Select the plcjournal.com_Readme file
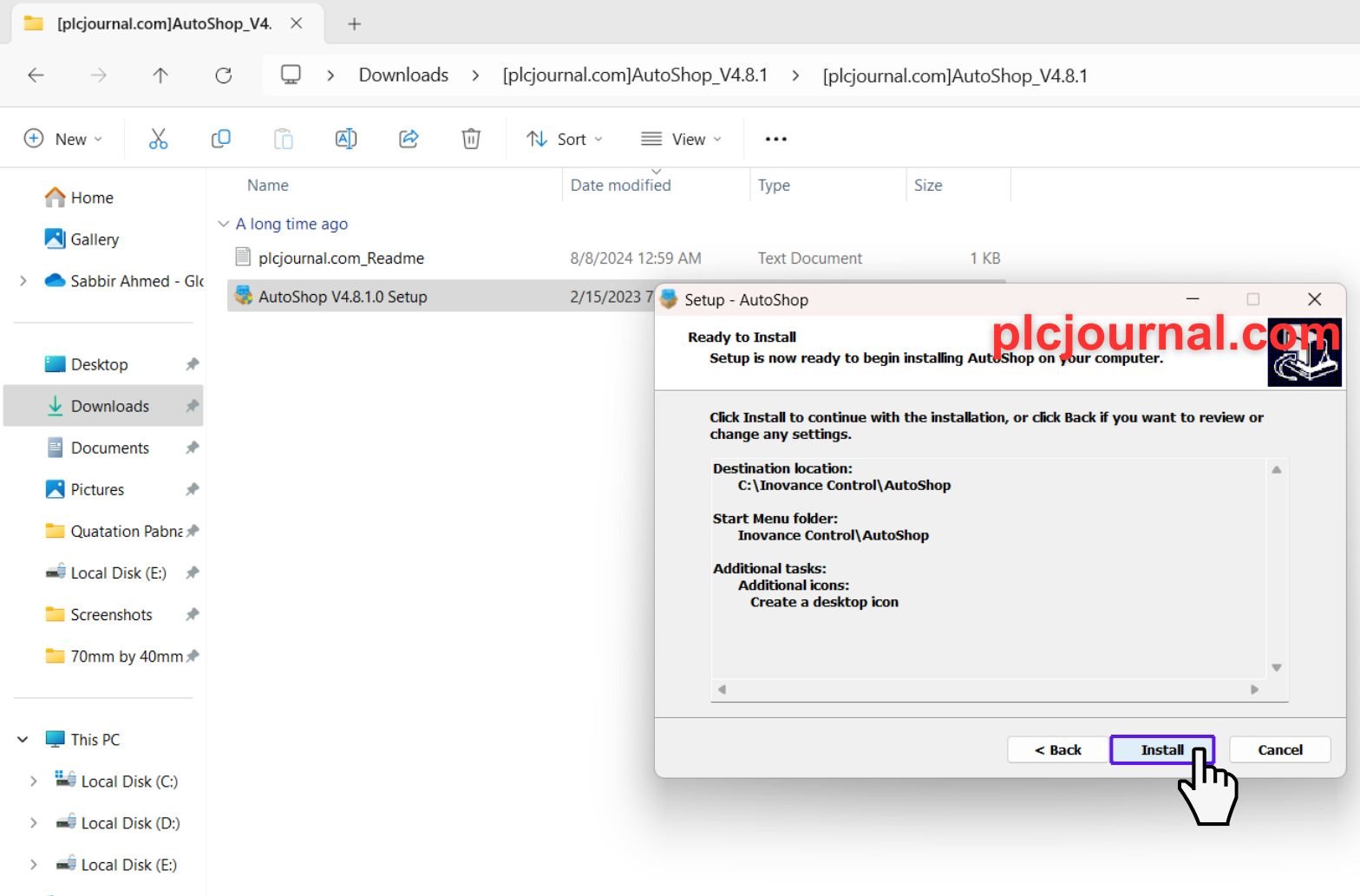 pos(342,258)
